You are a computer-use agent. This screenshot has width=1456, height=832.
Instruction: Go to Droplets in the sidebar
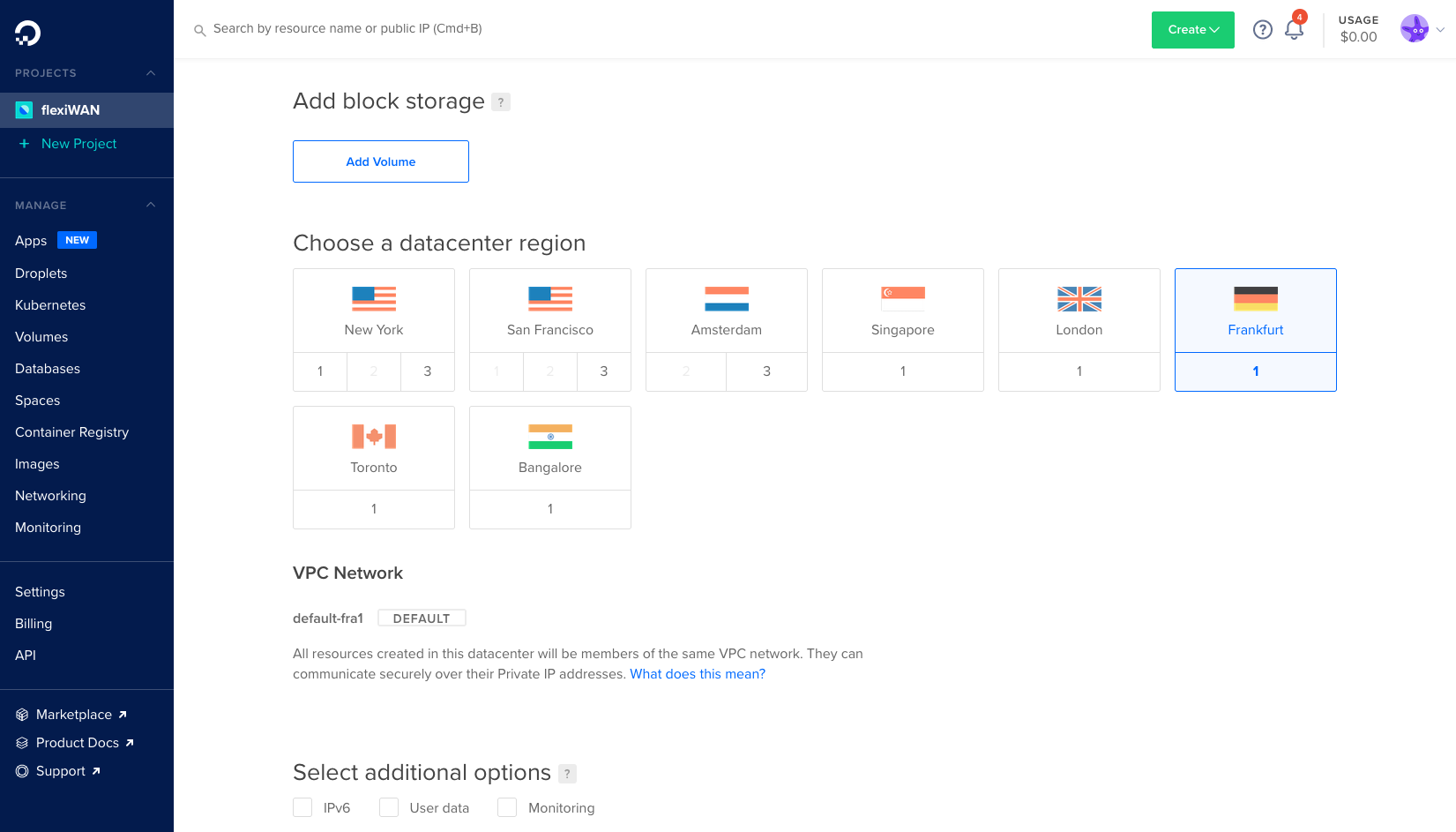[41, 274]
